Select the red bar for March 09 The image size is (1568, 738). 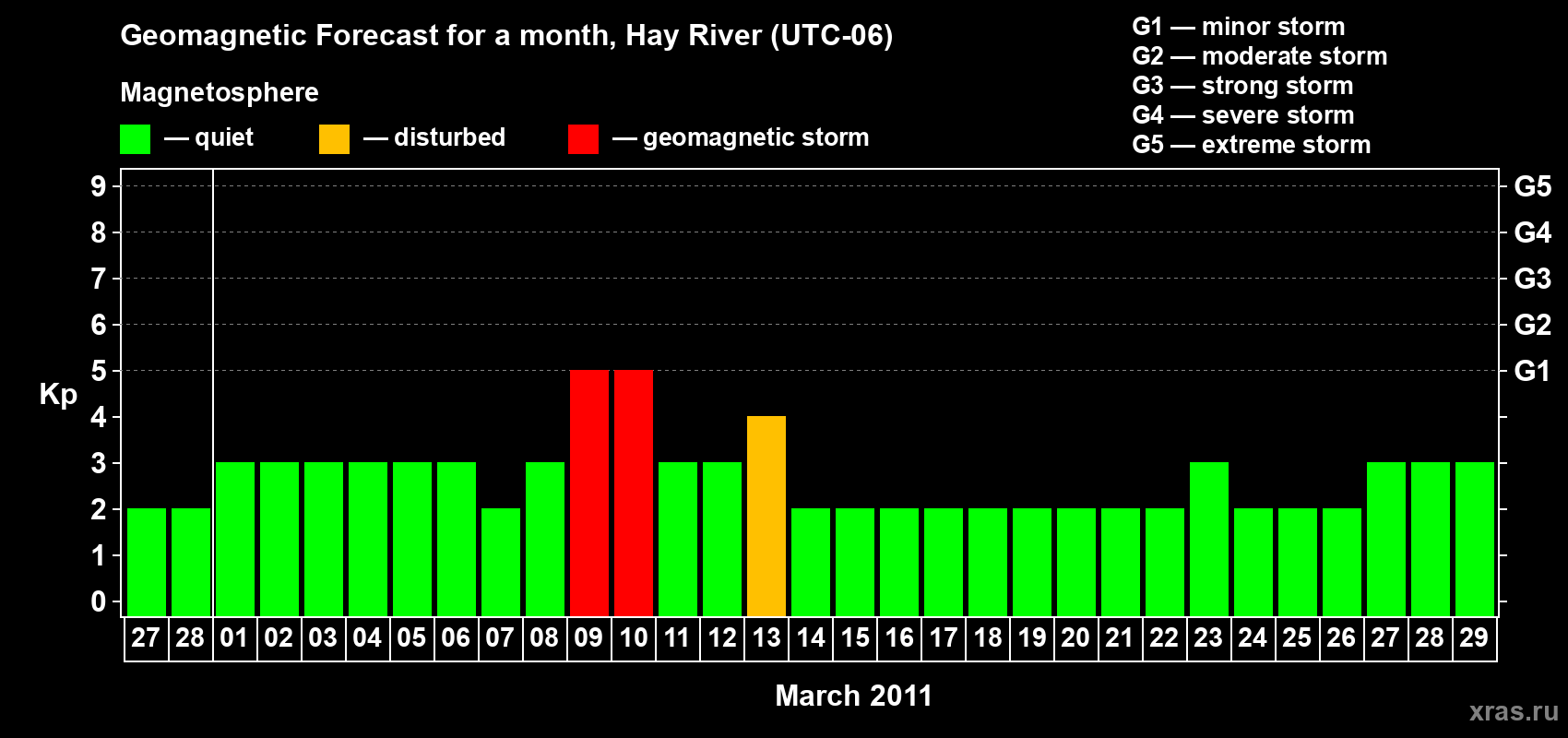[589, 493]
